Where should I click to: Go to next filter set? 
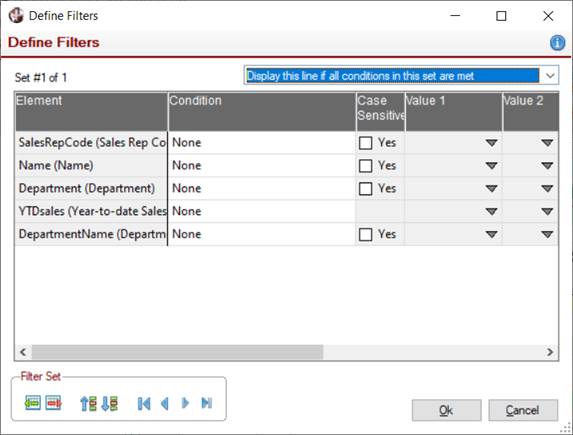pyautogui.click(x=185, y=403)
